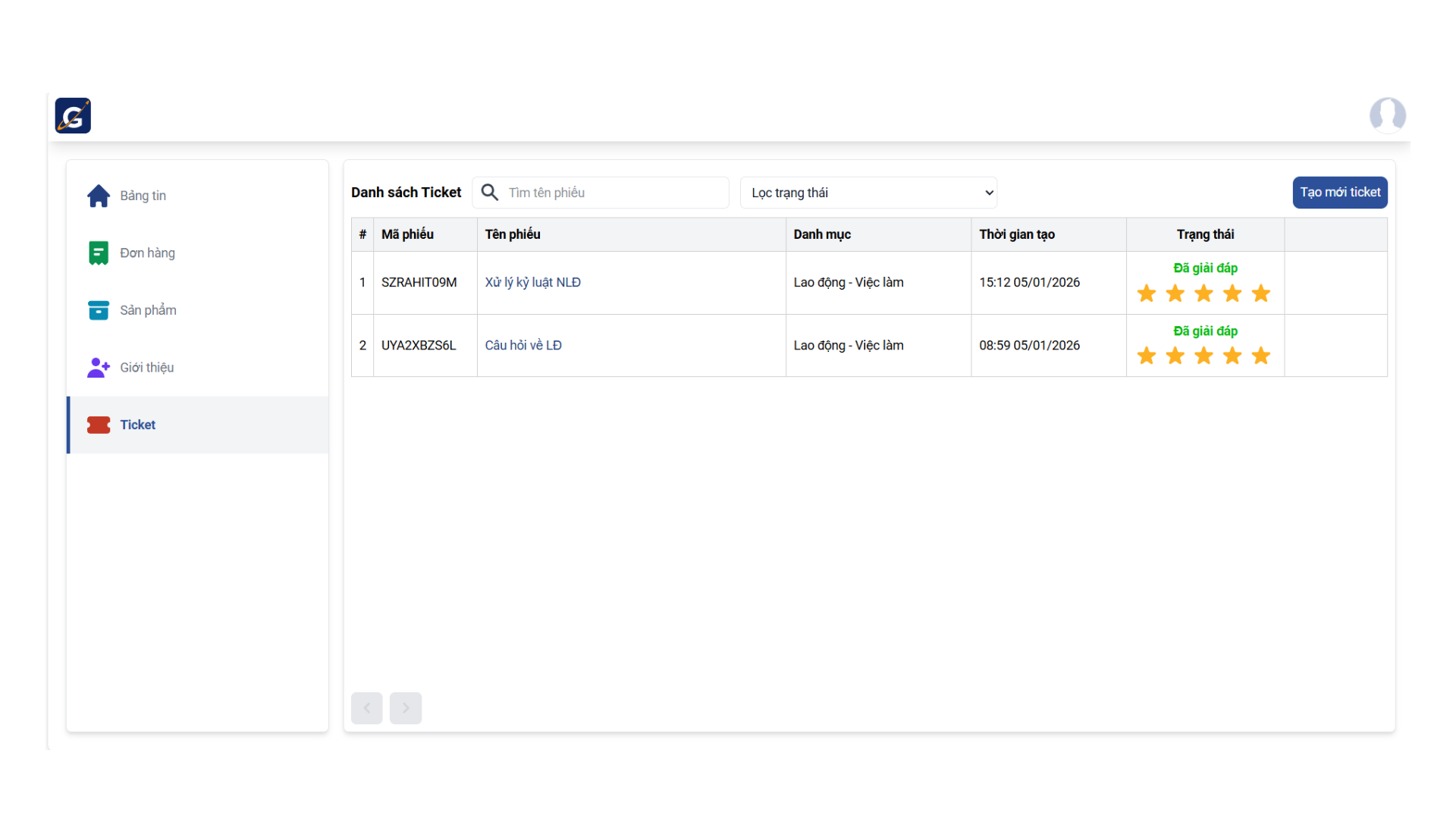Open the user avatar profile menu

click(x=1387, y=115)
